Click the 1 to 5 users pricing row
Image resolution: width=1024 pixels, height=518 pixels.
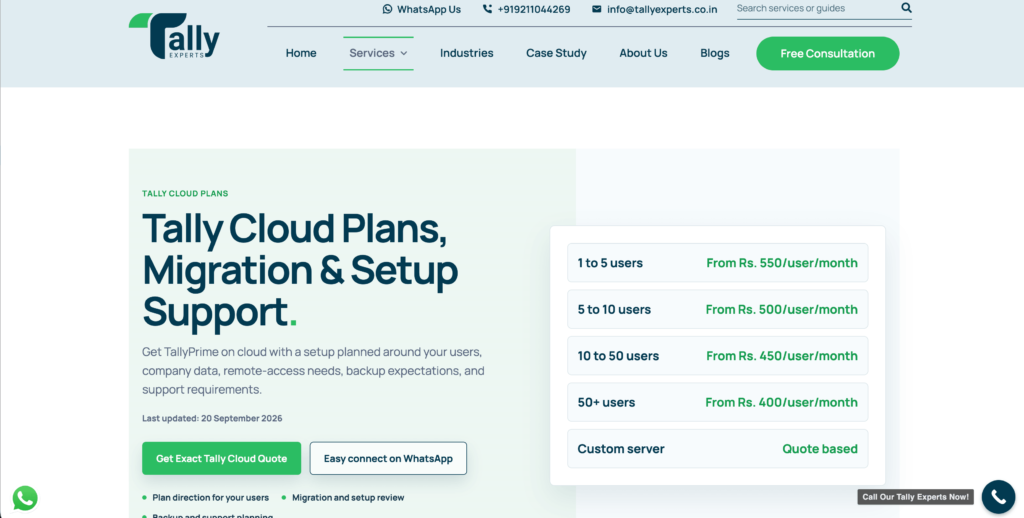click(718, 263)
